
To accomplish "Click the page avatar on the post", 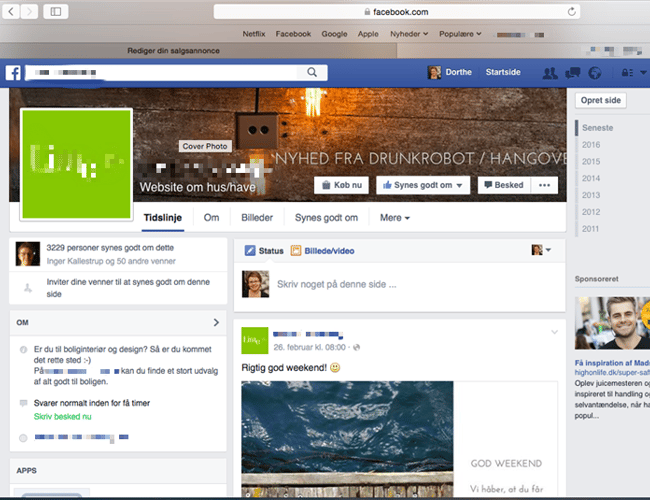I will (x=255, y=340).
